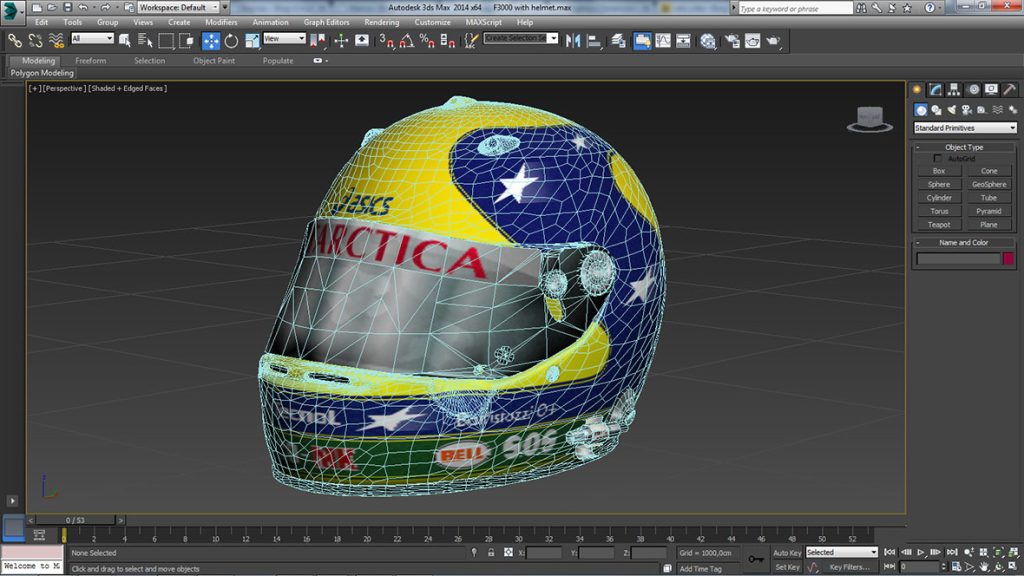This screenshot has width=1024, height=576.
Task: Activate the Select and Move tool
Action: (x=211, y=41)
